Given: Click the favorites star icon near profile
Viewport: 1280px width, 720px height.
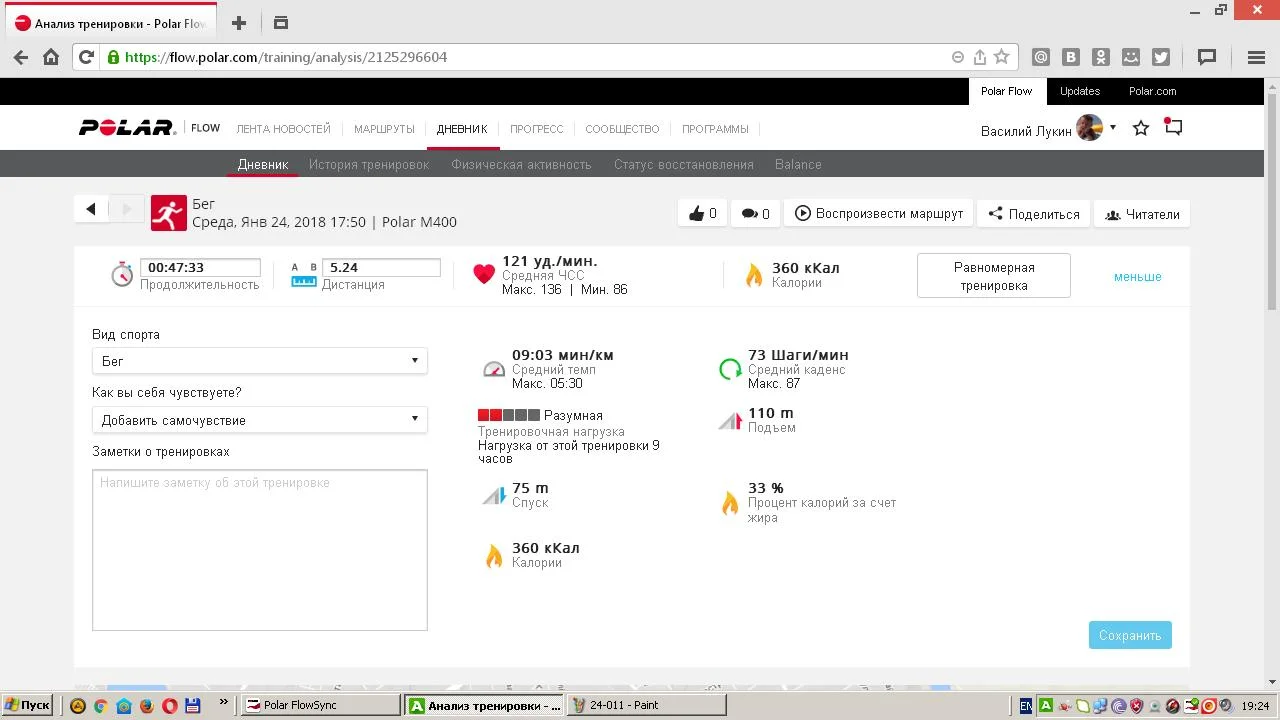Looking at the screenshot, I should [x=1140, y=128].
